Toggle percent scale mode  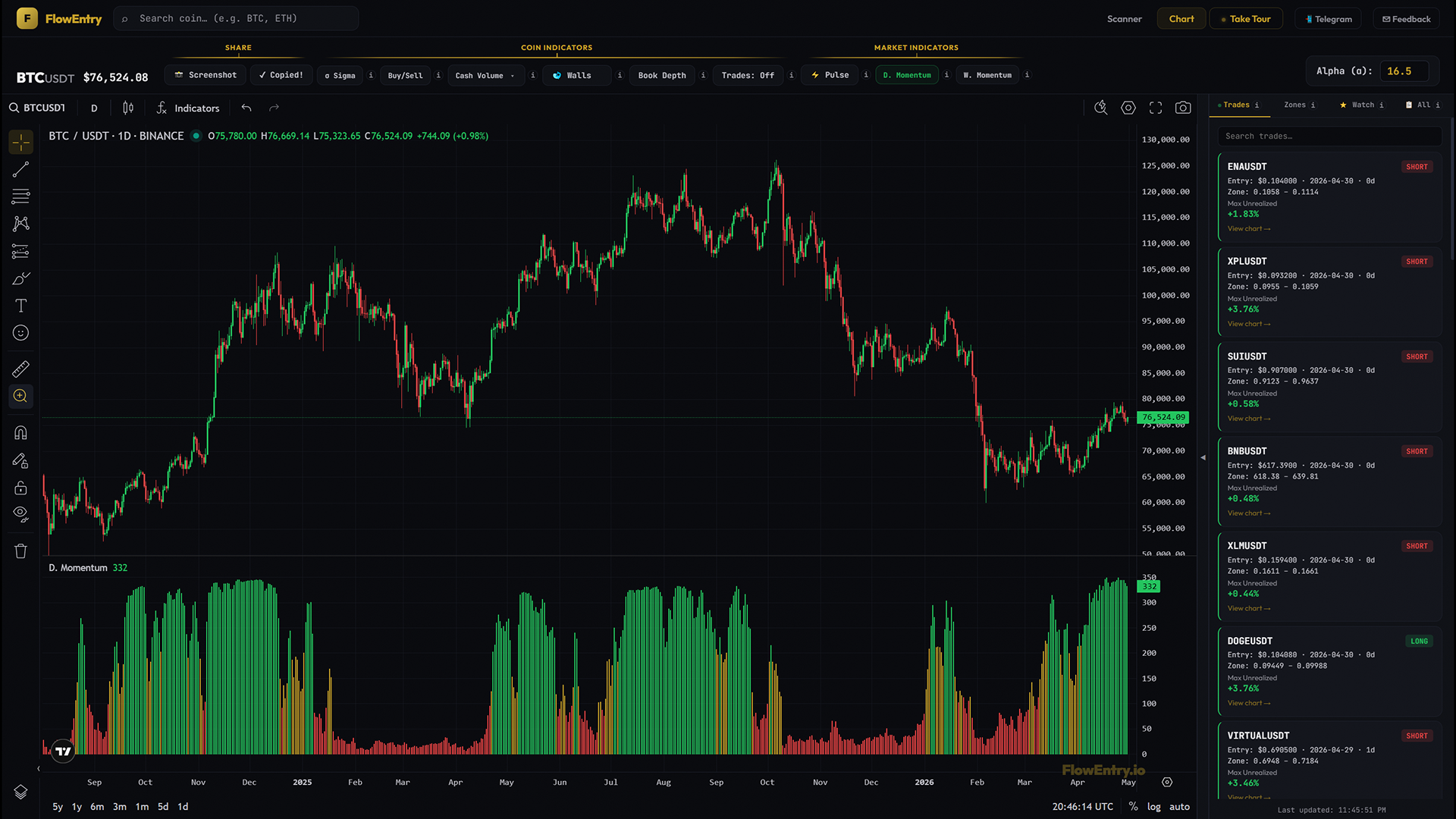1133,807
